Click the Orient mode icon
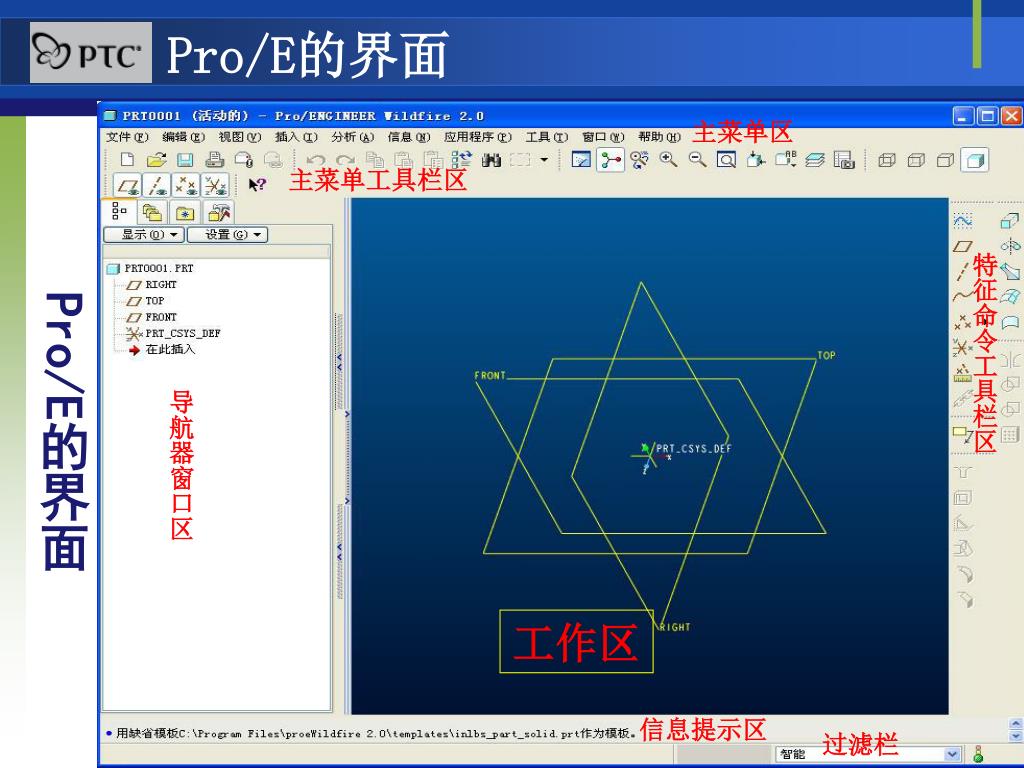Screen dimensions: 1024x768 (x=639, y=159)
